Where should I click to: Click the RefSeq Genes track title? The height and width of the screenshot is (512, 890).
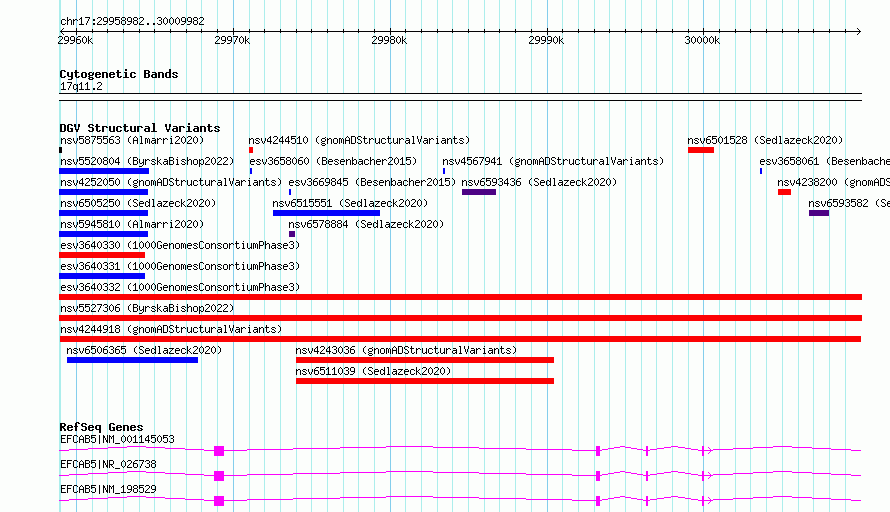click(x=101, y=427)
